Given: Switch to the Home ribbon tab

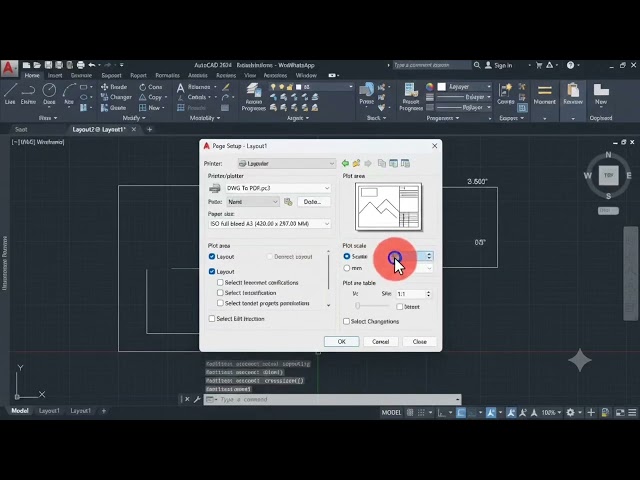Looking at the screenshot, I should coord(32,76).
